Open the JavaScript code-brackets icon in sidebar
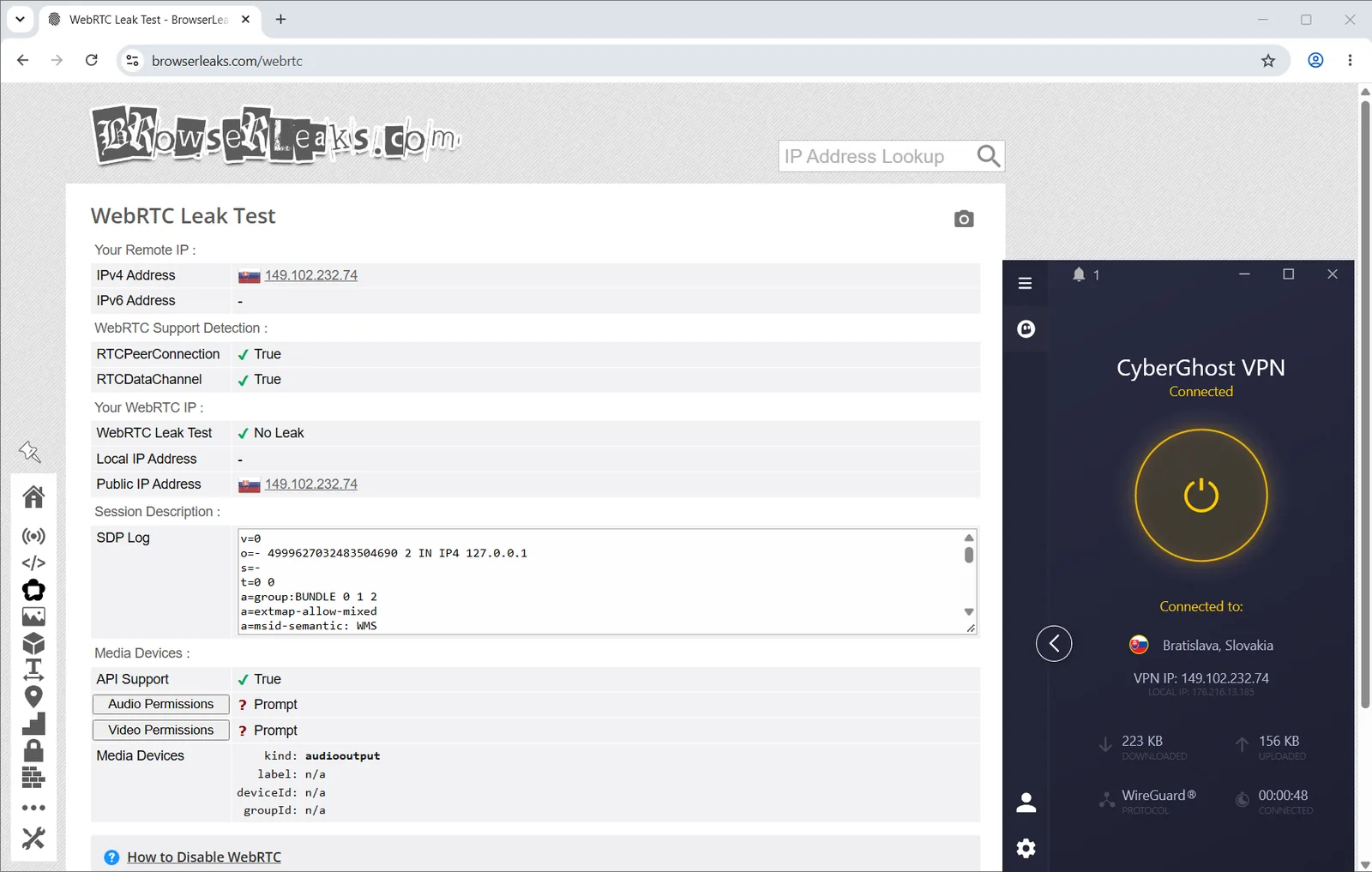 [33, 563]
